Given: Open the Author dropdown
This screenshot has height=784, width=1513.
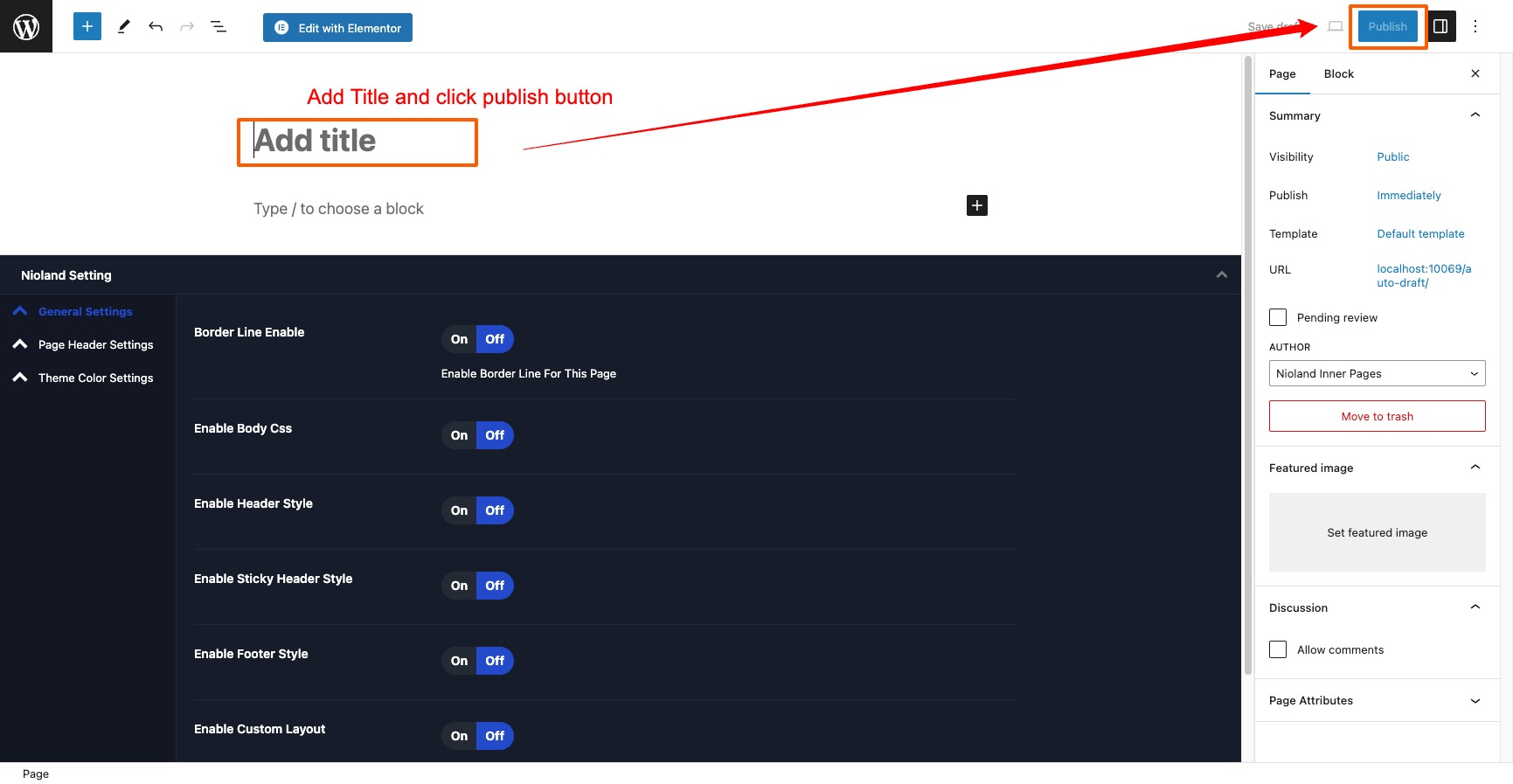Looking at the screenshot, I should point(1377,373).
